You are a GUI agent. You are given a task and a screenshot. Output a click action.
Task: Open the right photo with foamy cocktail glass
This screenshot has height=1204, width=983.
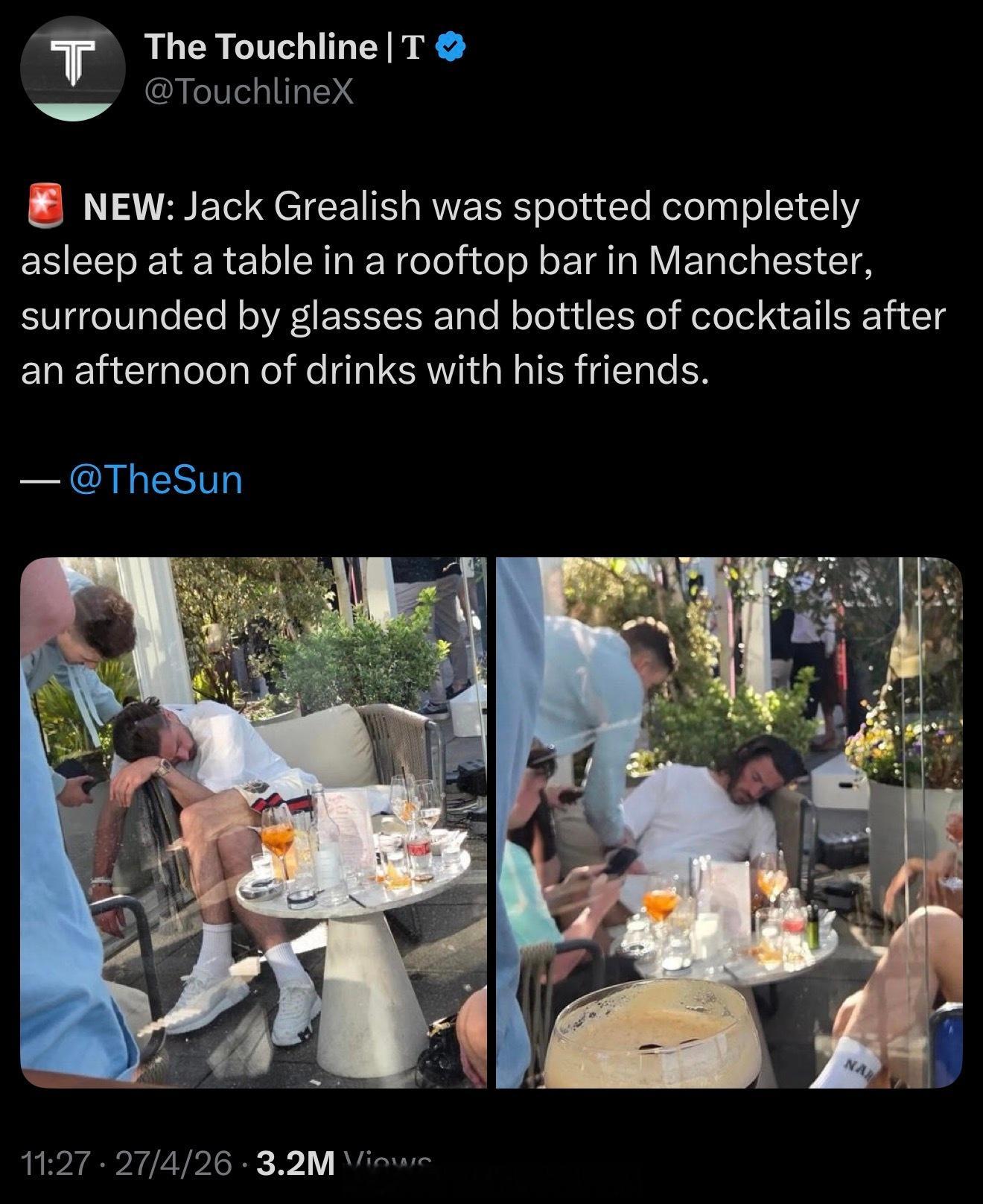pos(729,823)
